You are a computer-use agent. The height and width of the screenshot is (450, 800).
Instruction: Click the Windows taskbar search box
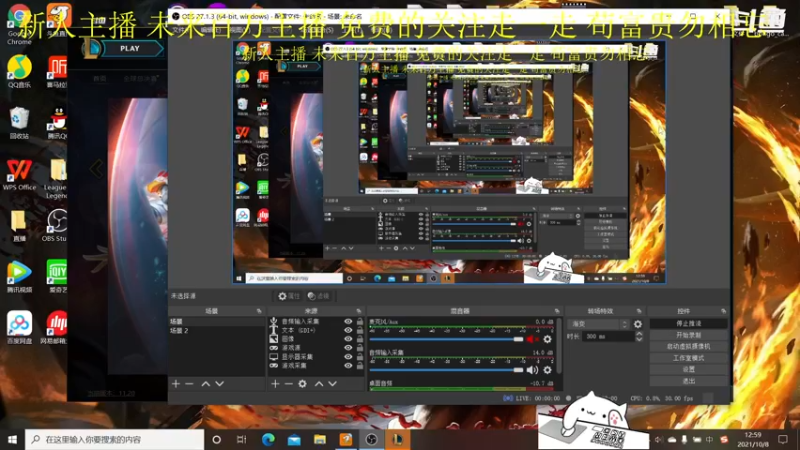(x=114, y=439)
